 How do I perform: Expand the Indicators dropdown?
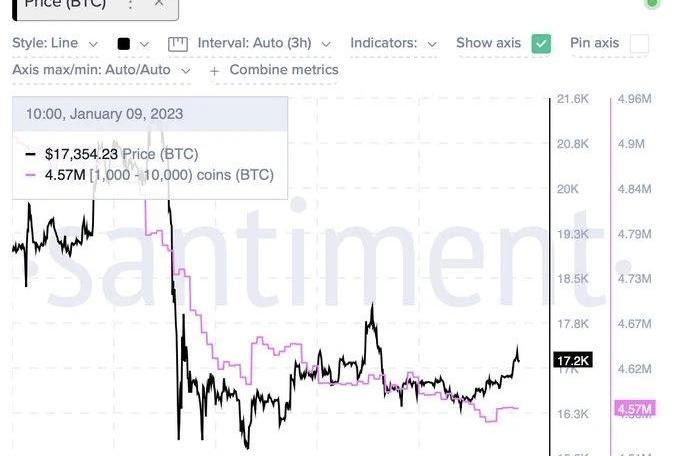tap(394, 44)
